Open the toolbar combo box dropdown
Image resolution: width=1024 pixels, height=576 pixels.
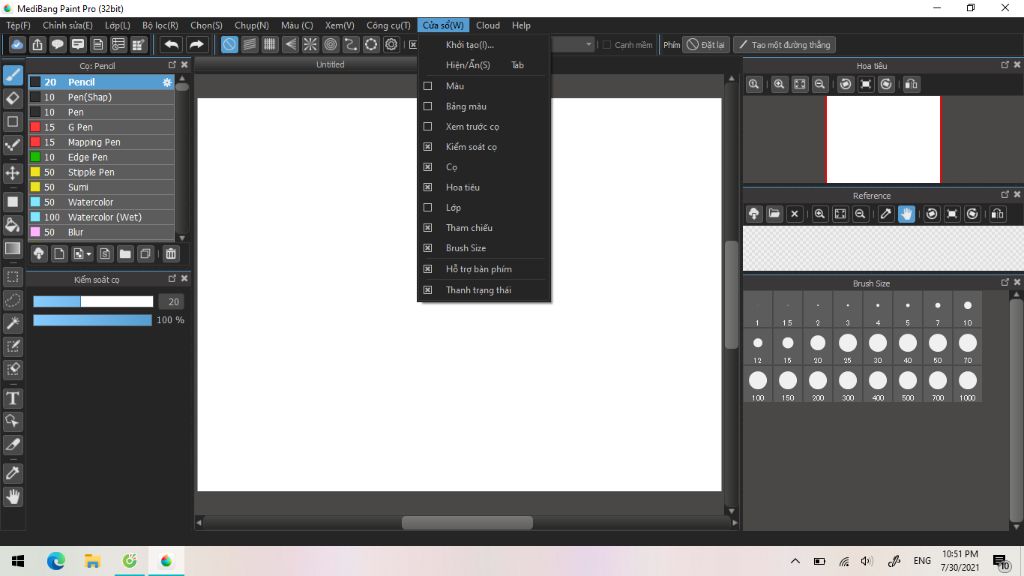588,44
